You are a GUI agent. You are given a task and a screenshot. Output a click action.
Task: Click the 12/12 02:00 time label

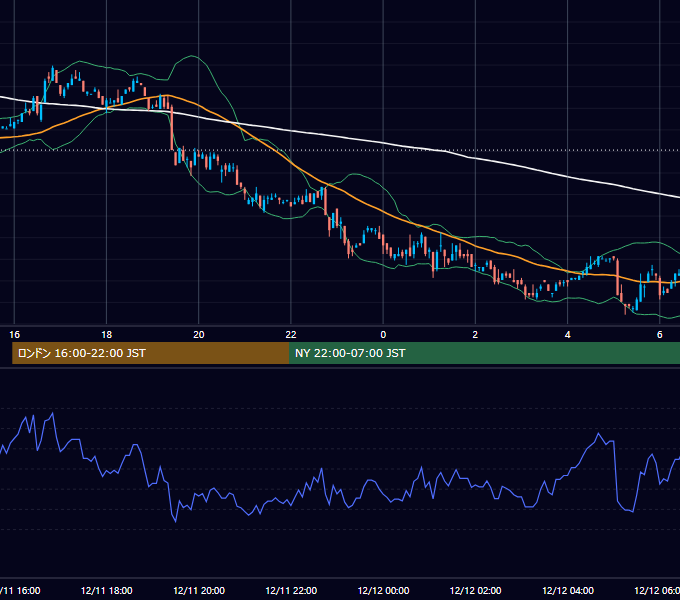[x=475, y=590]
